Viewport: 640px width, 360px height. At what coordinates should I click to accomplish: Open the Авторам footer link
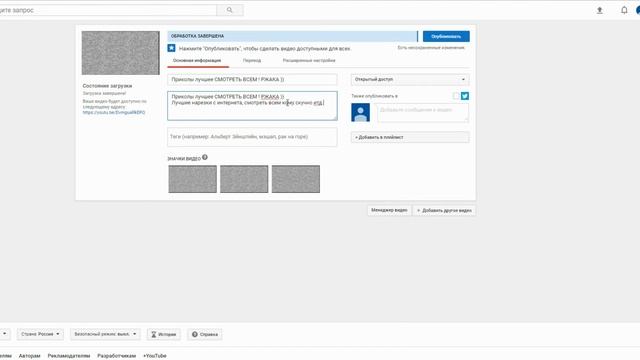[29, 356]
